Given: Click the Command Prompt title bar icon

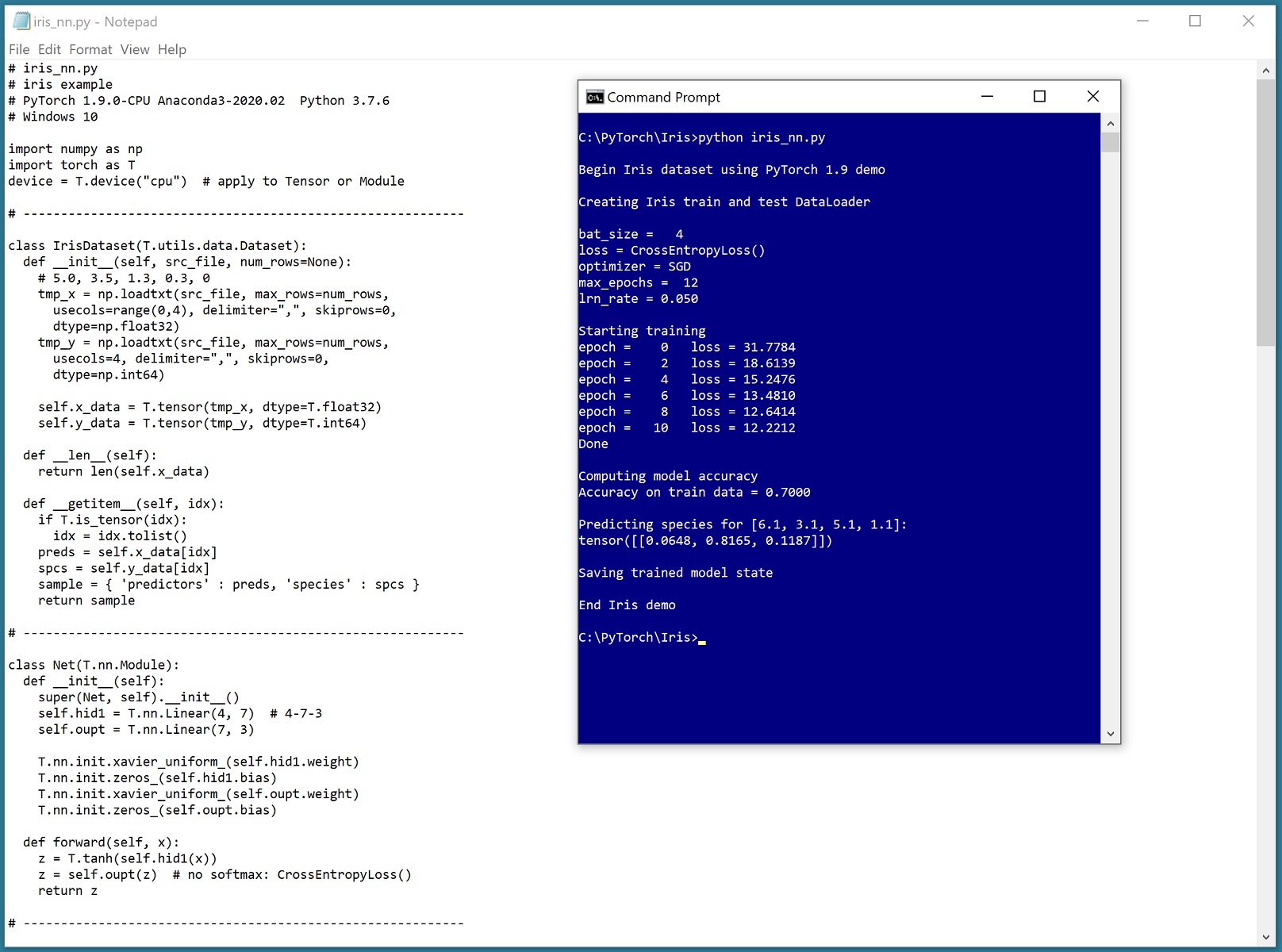Looking at the screenshot, I should [x=595, y=97].
